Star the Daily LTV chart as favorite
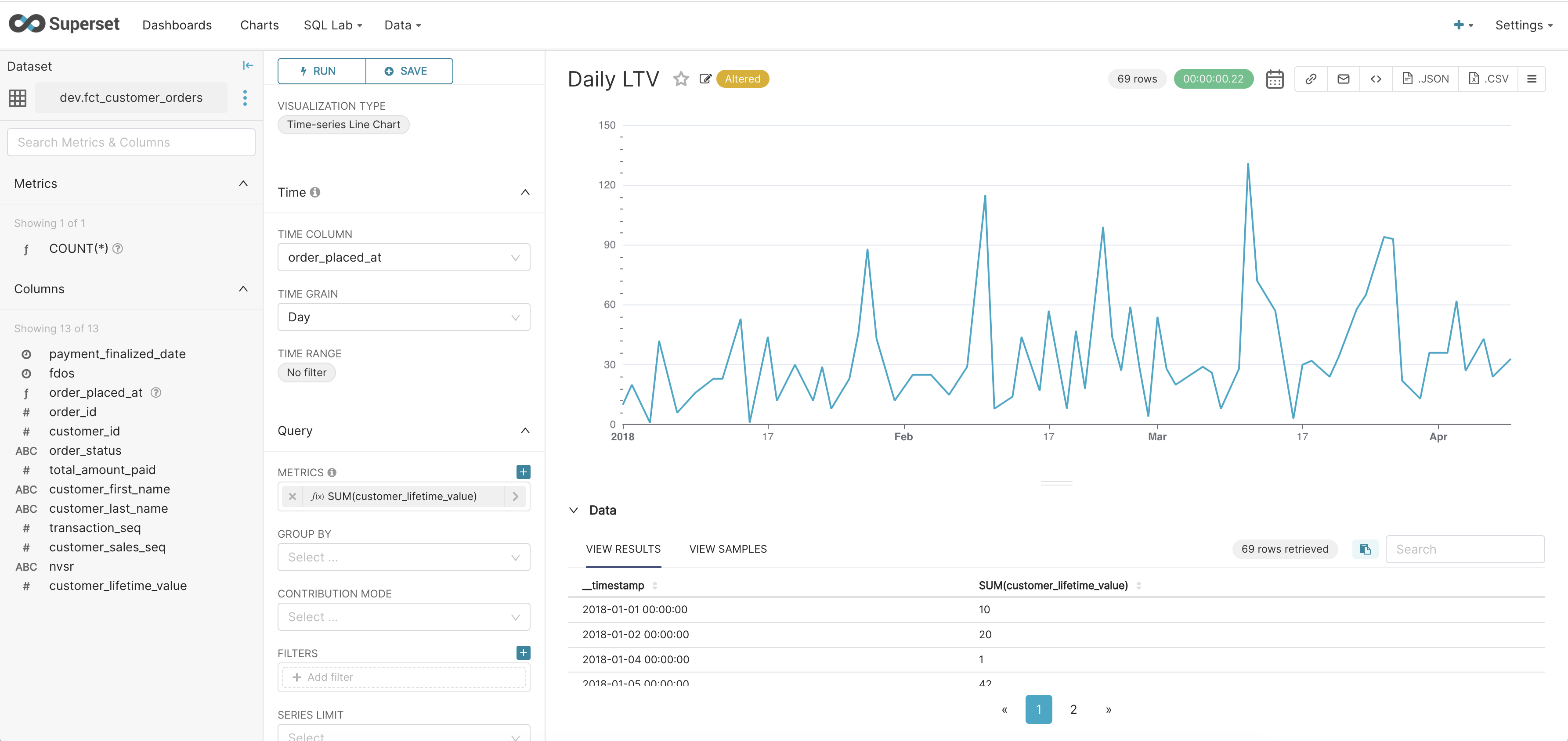Viewport: 1568px width, 741px height. 680,79
